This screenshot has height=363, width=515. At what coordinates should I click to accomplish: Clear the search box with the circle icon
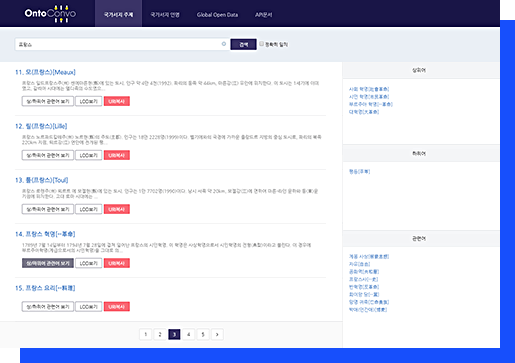224,44
